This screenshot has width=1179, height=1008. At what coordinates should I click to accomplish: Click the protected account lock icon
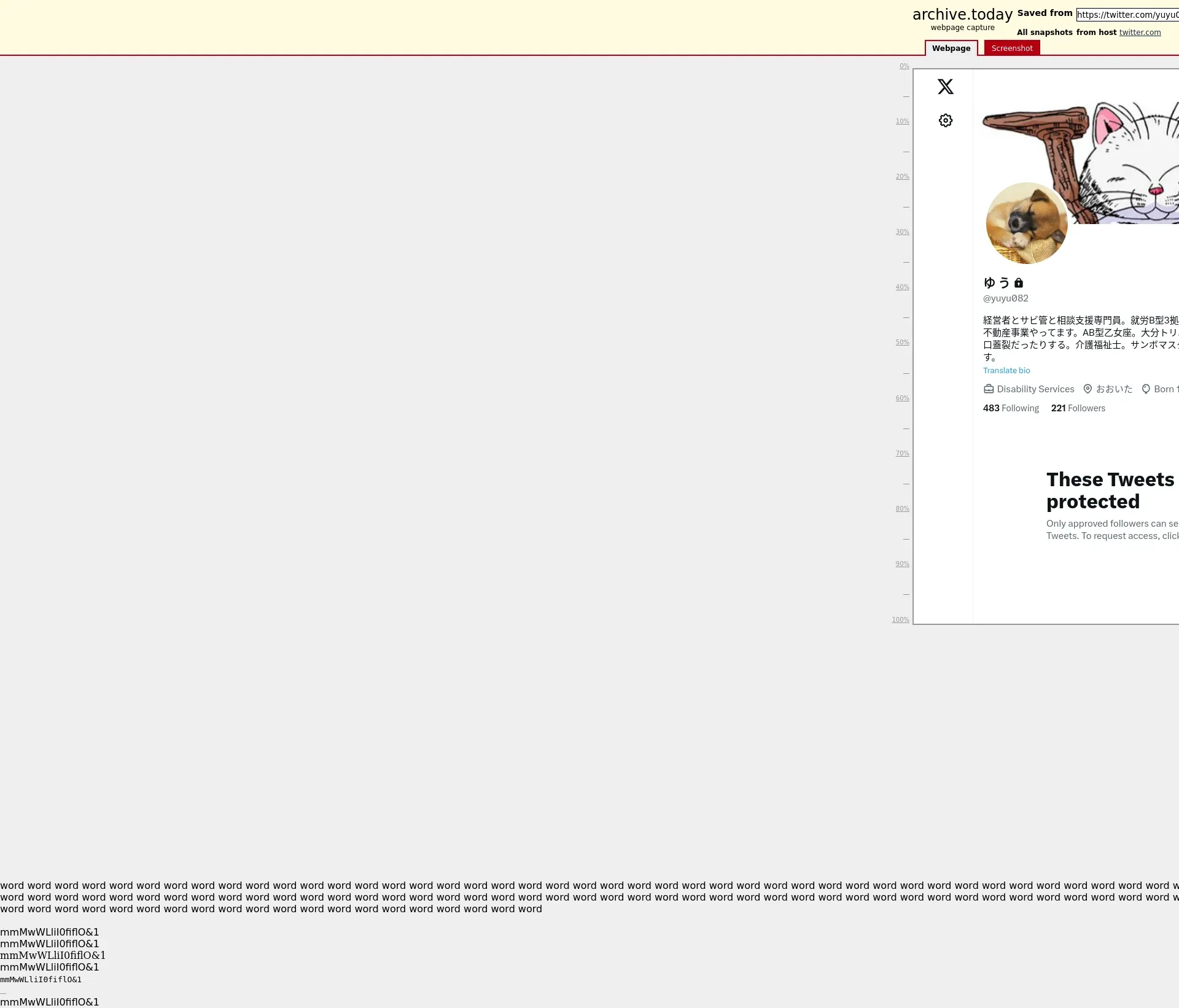point(1019,283)
